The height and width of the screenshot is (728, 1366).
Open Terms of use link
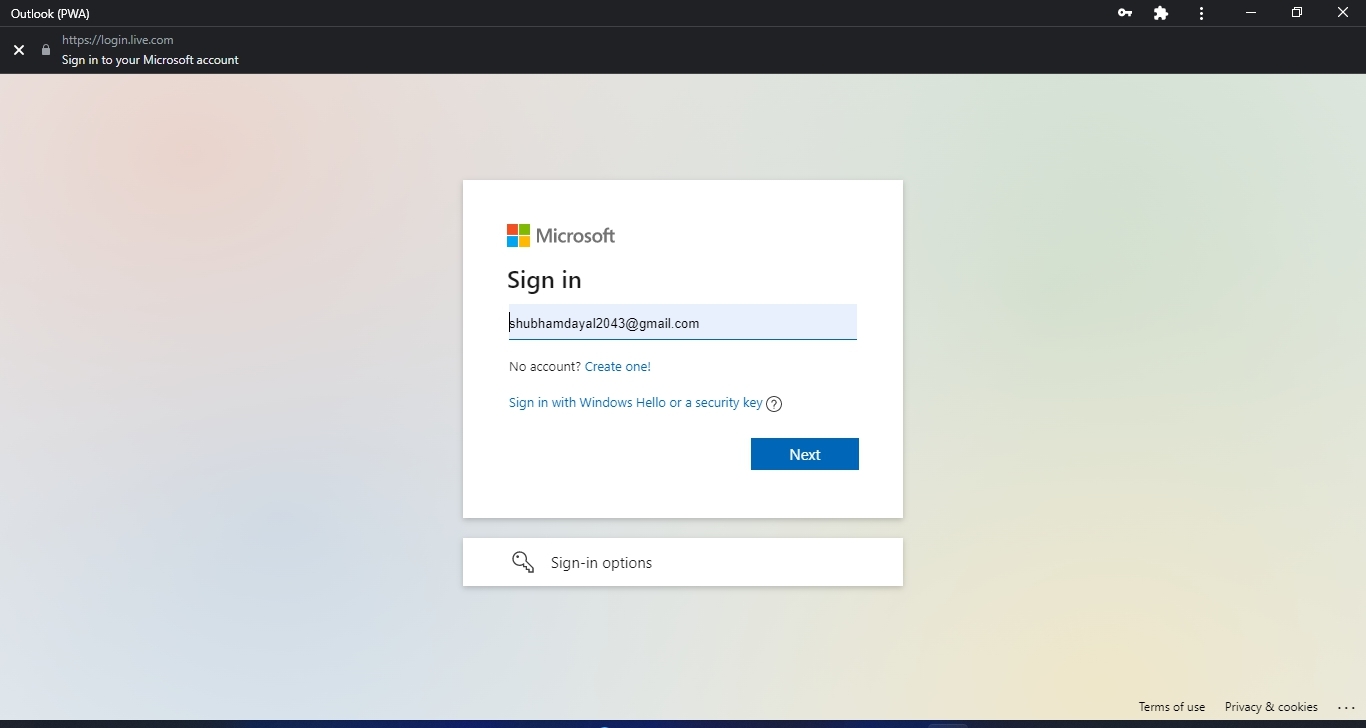[1172, 707]
